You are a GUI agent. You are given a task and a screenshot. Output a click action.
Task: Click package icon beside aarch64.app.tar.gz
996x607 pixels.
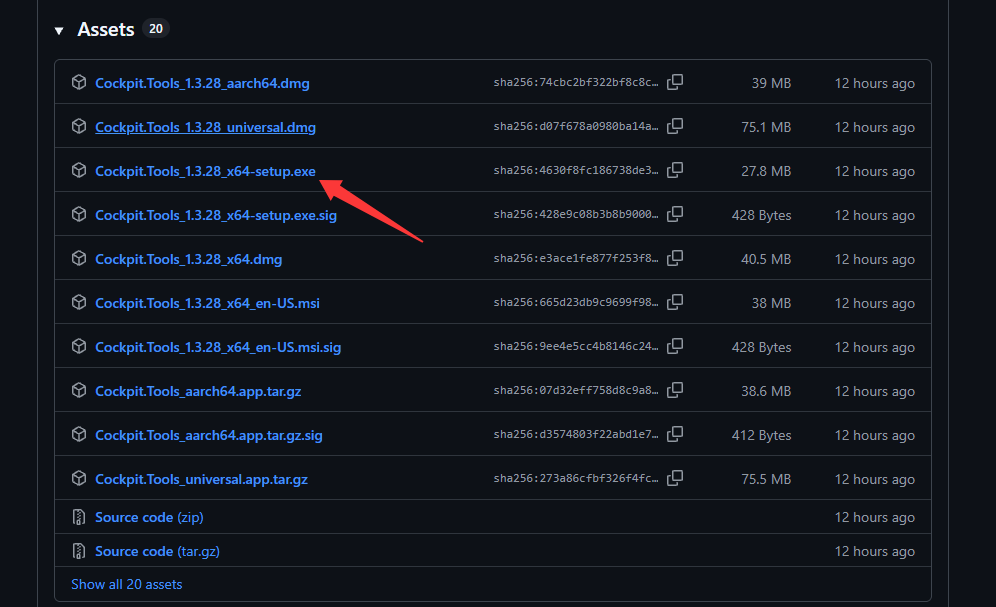(x=79, y=390)
